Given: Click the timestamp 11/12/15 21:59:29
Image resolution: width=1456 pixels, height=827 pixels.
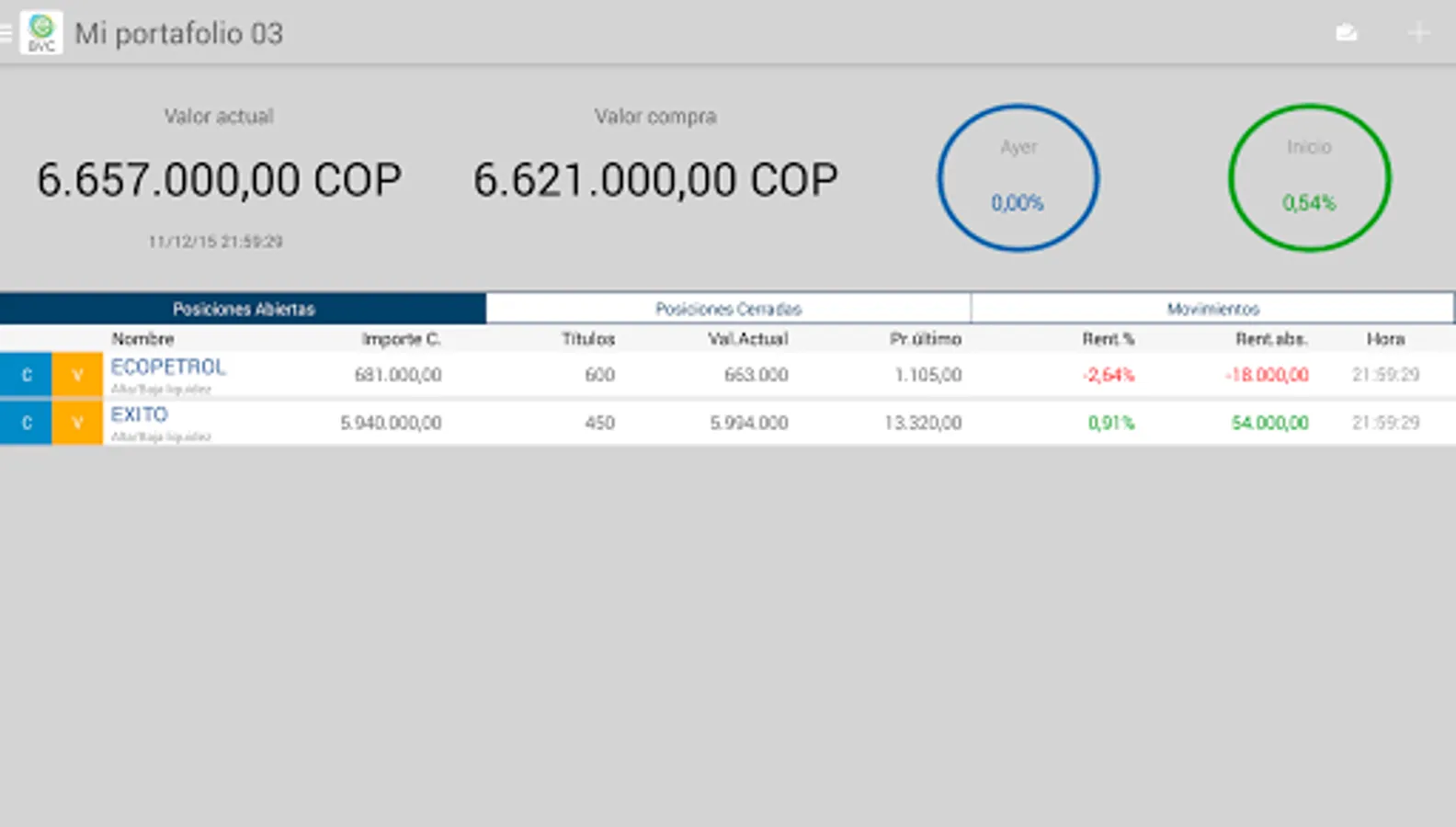Looking at the screenshot, I should coord(216,242).
